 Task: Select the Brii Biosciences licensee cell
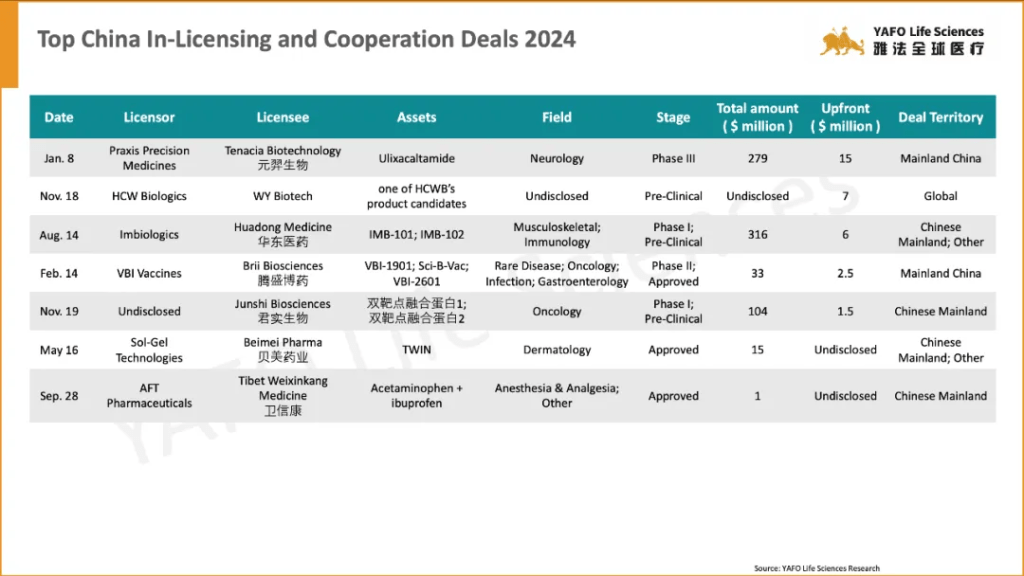[282, 273]
